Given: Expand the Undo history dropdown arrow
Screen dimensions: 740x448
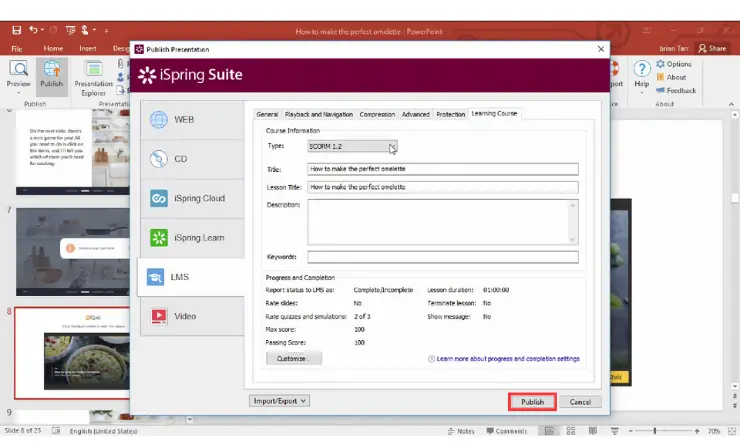Looking at the screenshot, I should click(x=42, y=30).
